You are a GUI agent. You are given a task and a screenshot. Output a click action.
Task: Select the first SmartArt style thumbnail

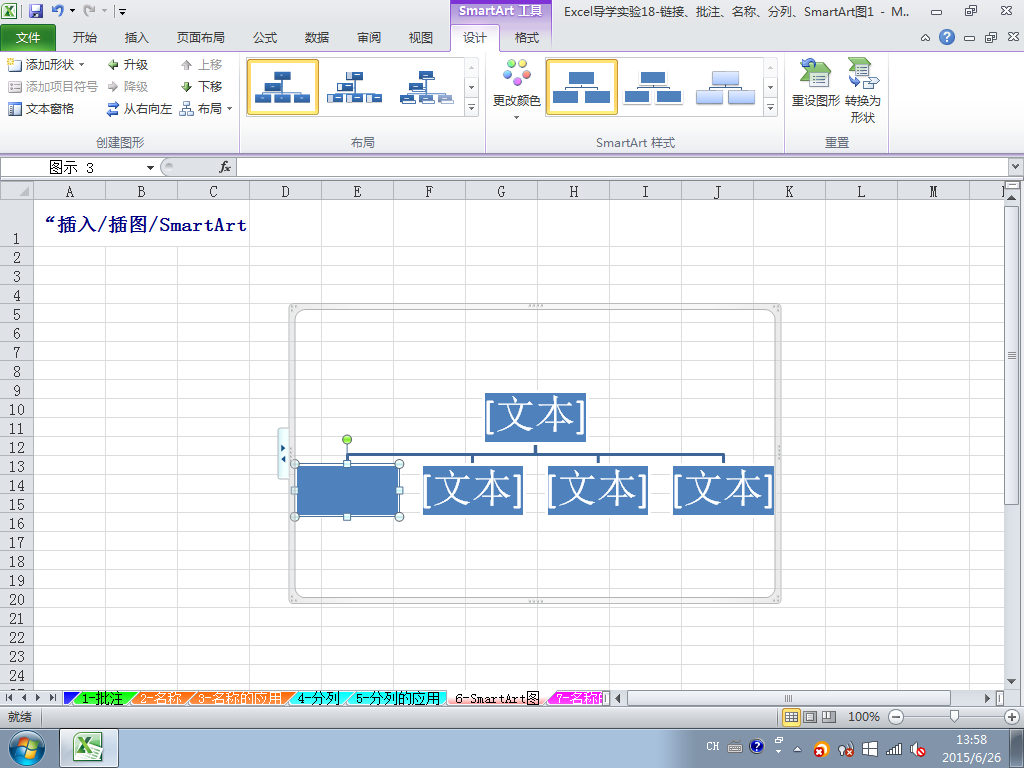[581, 87]
